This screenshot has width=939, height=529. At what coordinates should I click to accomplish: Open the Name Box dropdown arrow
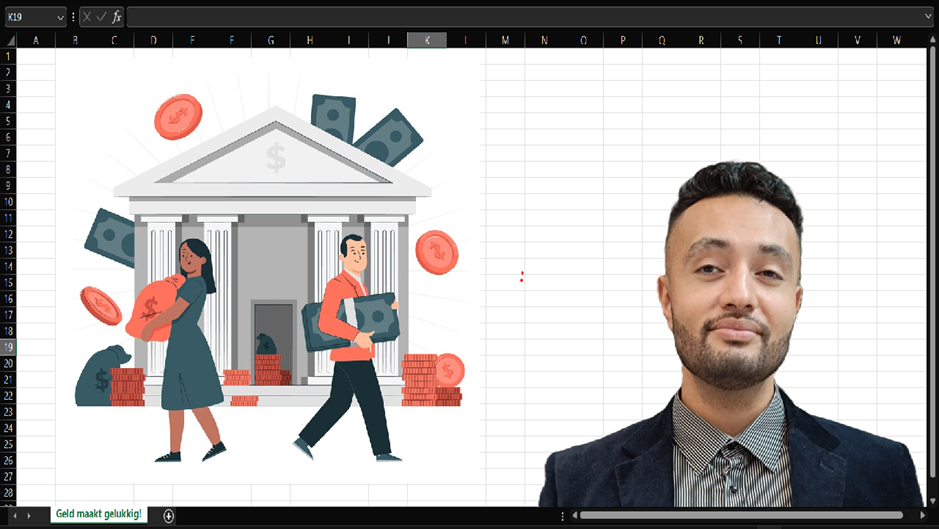[60, 17]
